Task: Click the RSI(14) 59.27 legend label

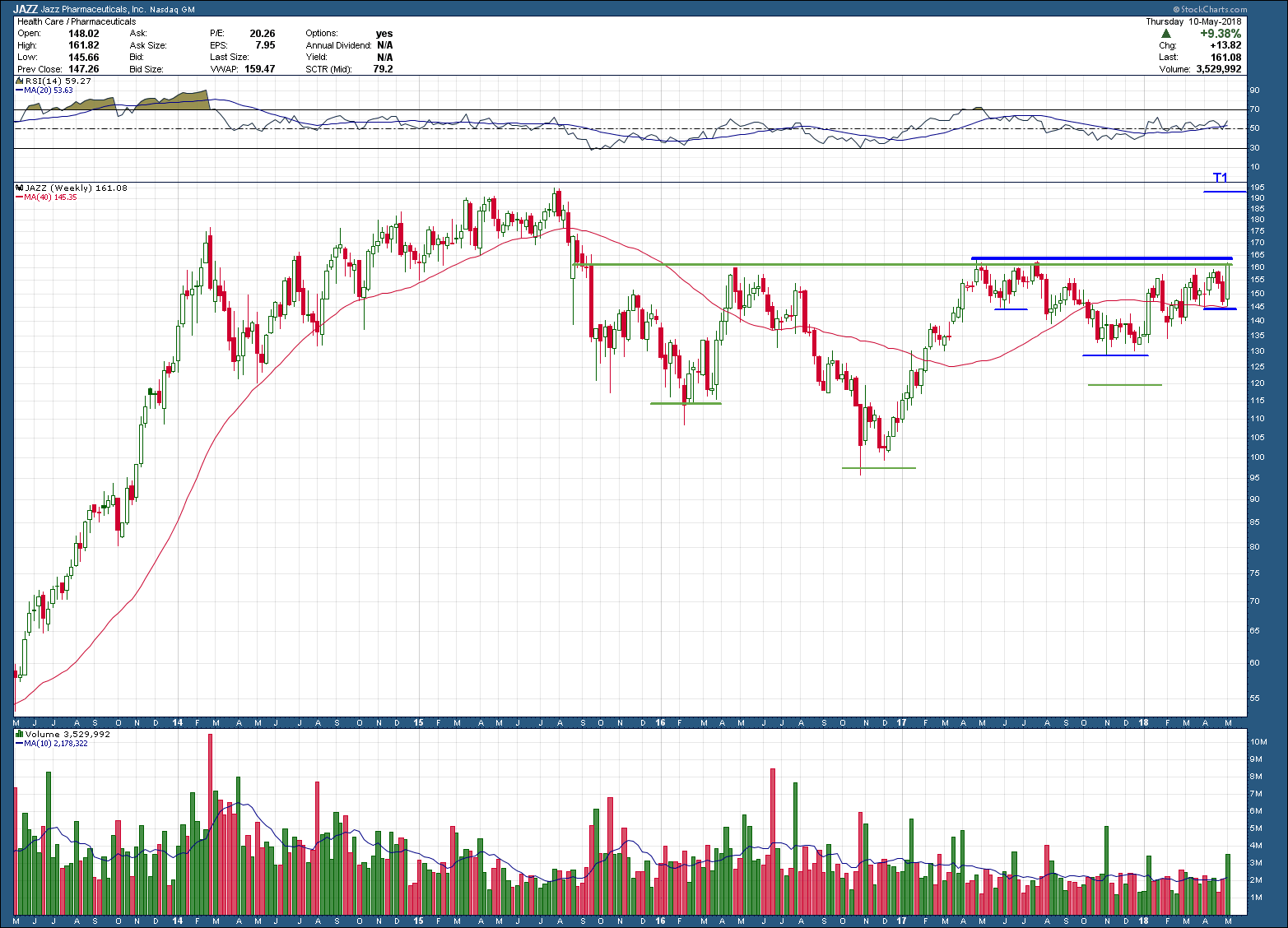Action: click(58, 81)
